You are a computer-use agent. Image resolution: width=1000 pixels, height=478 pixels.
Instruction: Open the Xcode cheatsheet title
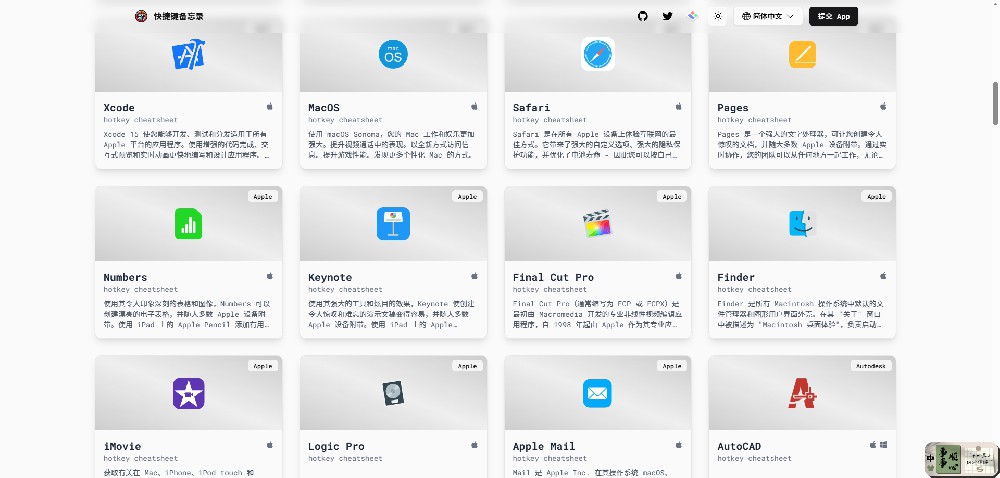tap(119, 108)
